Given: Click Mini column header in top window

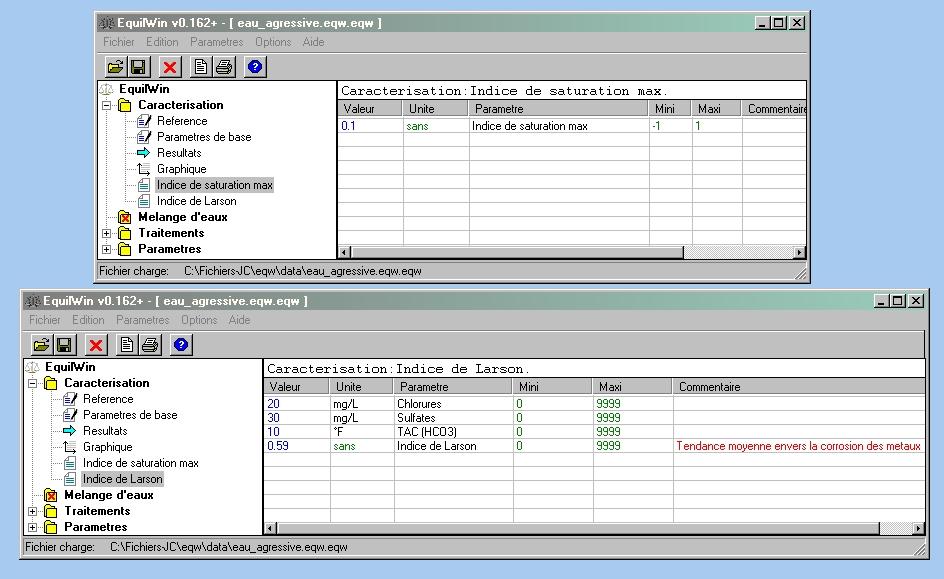Looking at the screenshot, I should [669, 109].
